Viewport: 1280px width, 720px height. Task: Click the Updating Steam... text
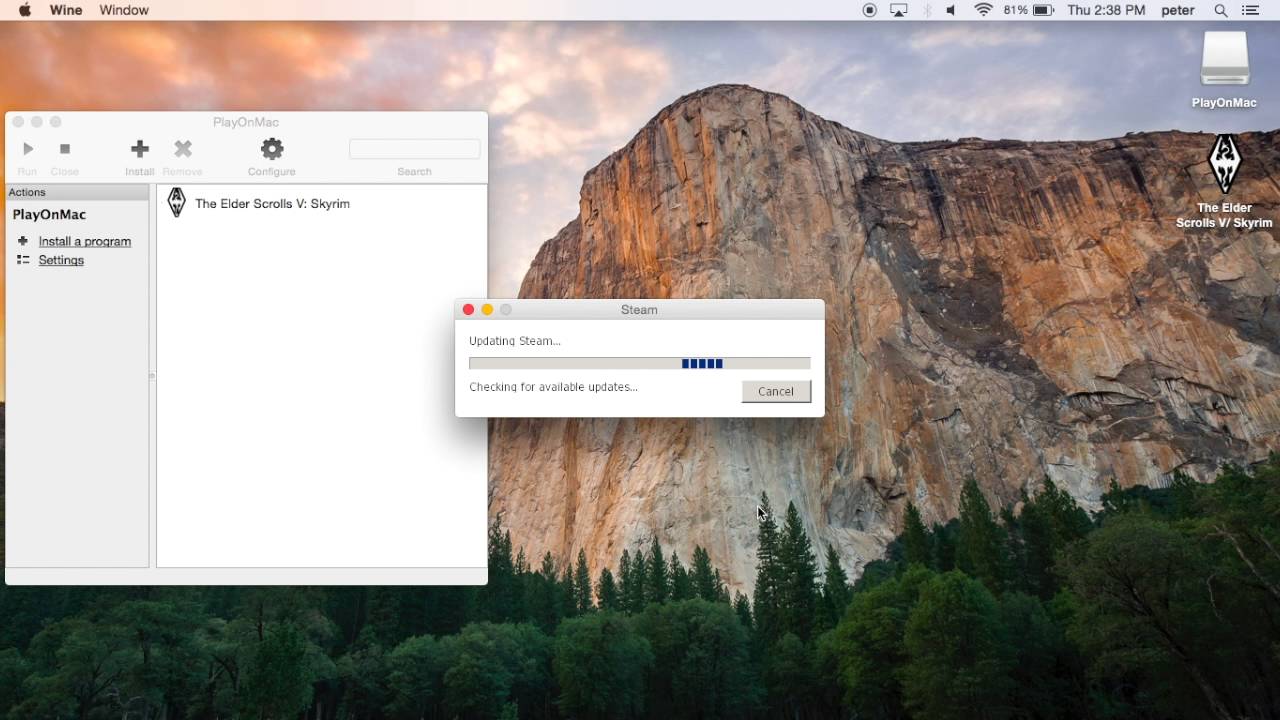515,341
